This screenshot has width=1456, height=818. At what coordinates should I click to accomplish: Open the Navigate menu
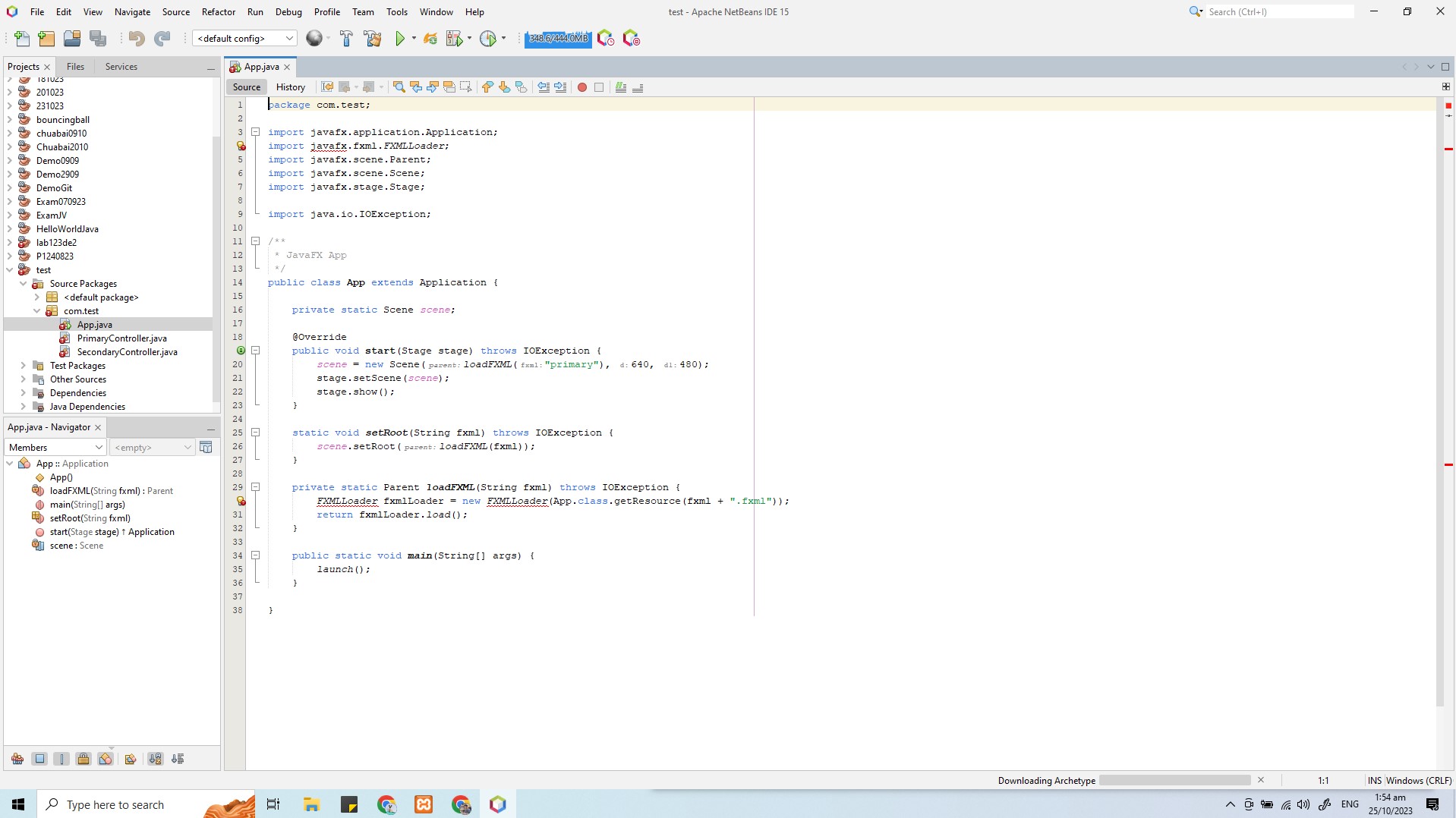point(132,12)
